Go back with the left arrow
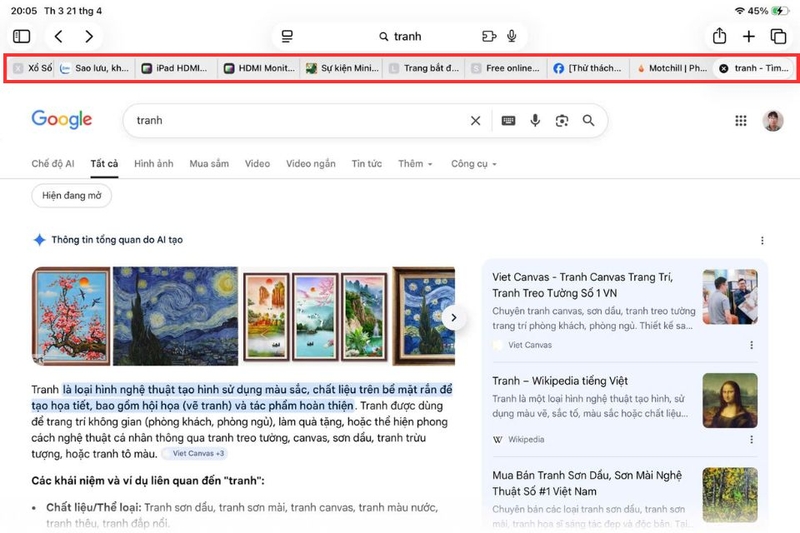Screen dimensions: 800x533 click(58, 36)
